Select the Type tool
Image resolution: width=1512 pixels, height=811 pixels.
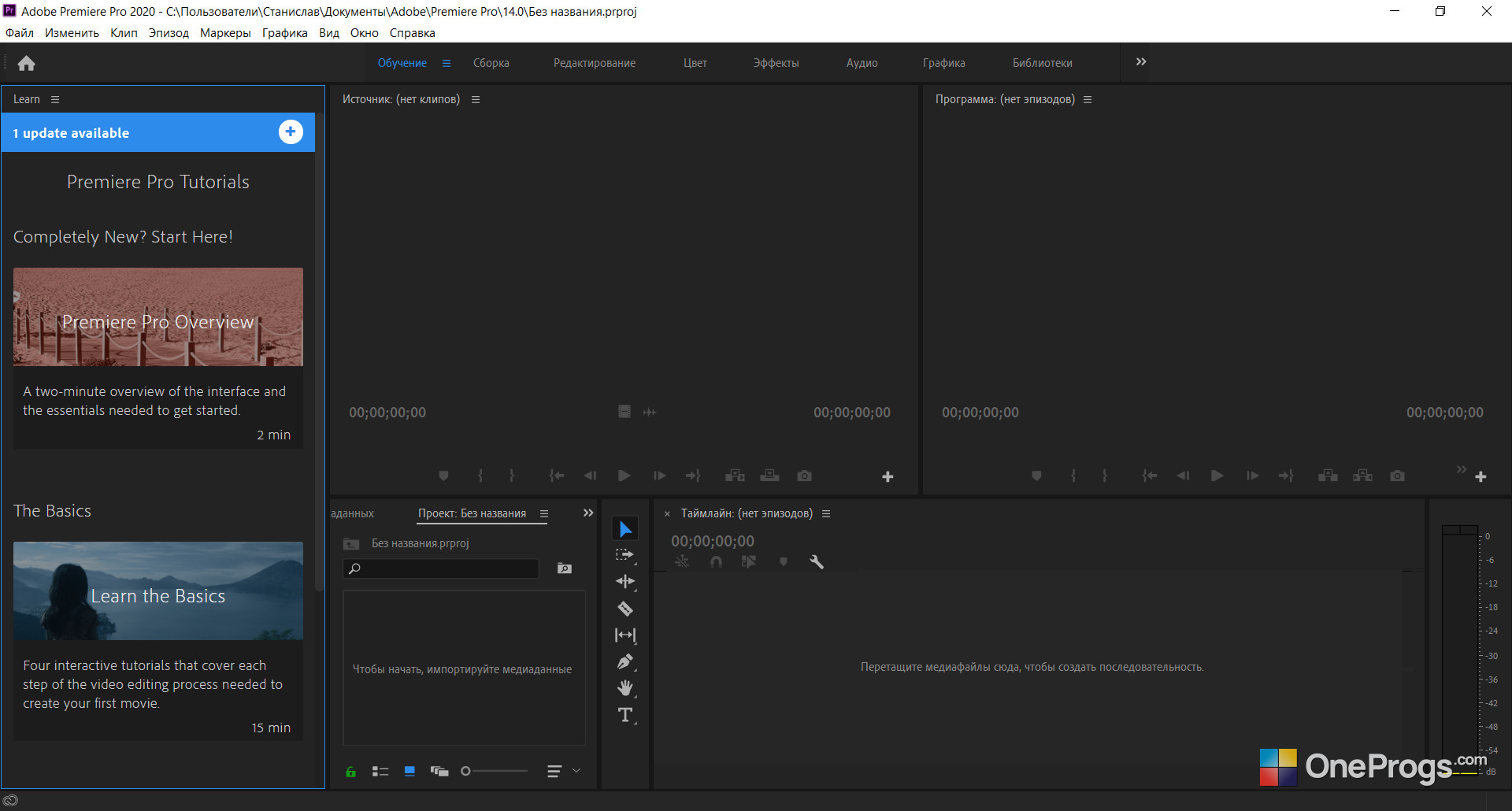point(625,715)
